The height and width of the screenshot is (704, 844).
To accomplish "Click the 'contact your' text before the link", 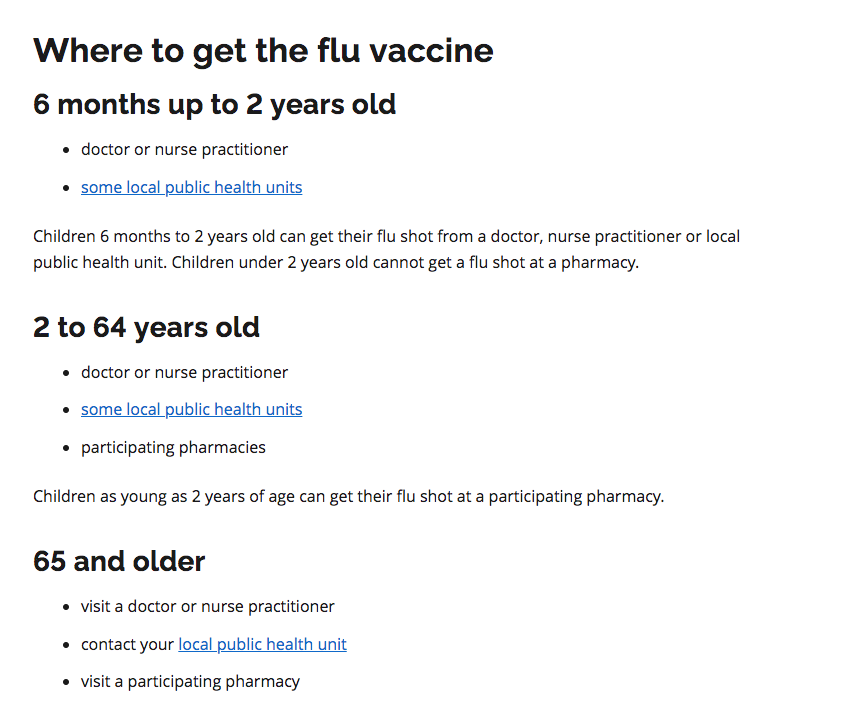I will pyautogui.click(x=128, y=645).
